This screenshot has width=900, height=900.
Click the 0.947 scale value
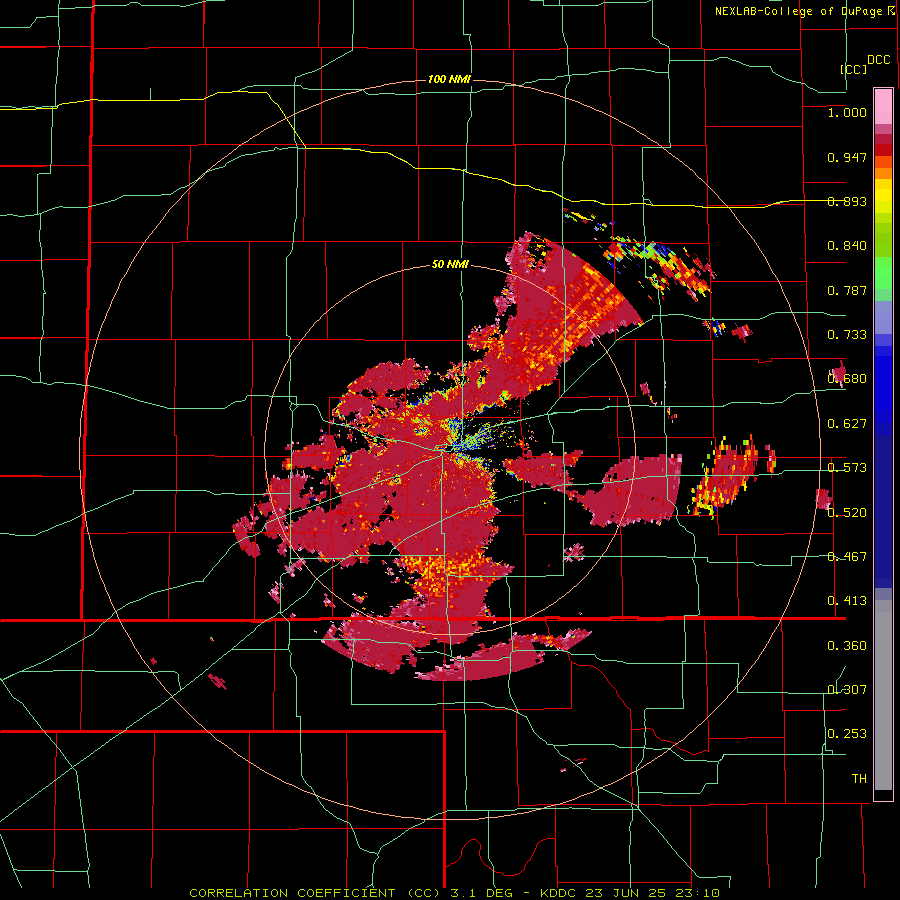pos(847,157)
